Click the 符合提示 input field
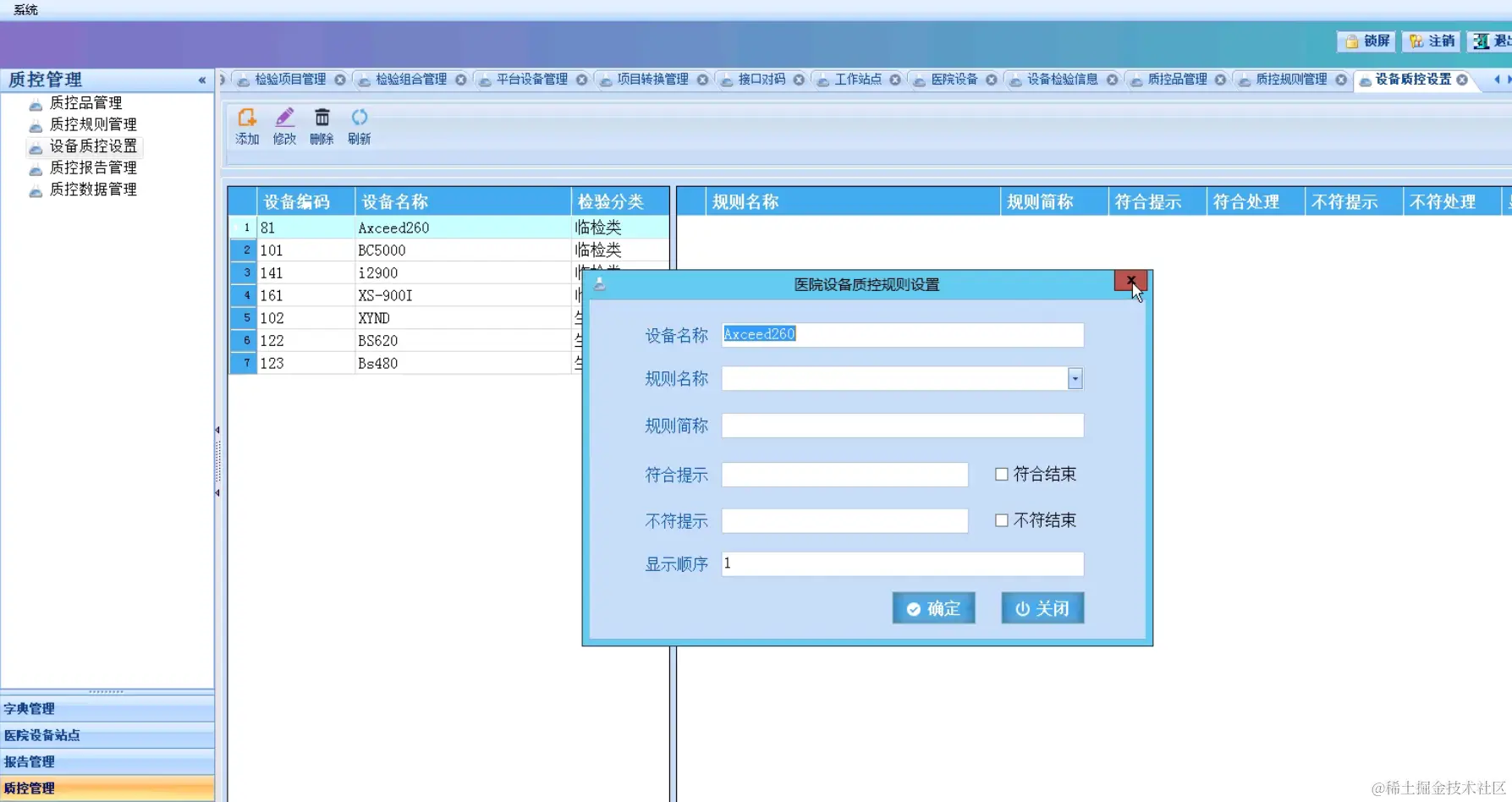 click(x=844, y=475)
